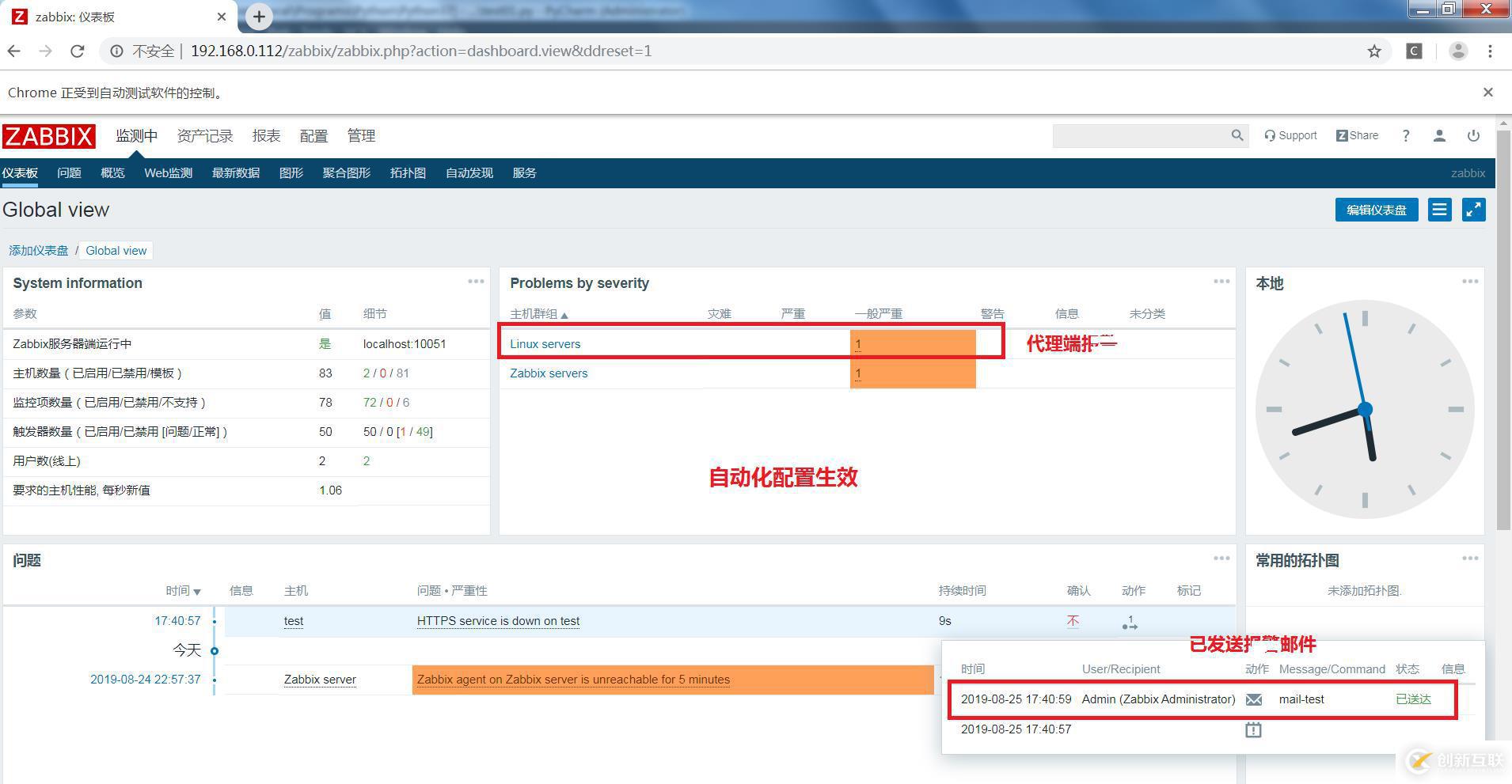Click the ZABBIX logo
The width and height of the screenshot is (1512, 784).
48,136
